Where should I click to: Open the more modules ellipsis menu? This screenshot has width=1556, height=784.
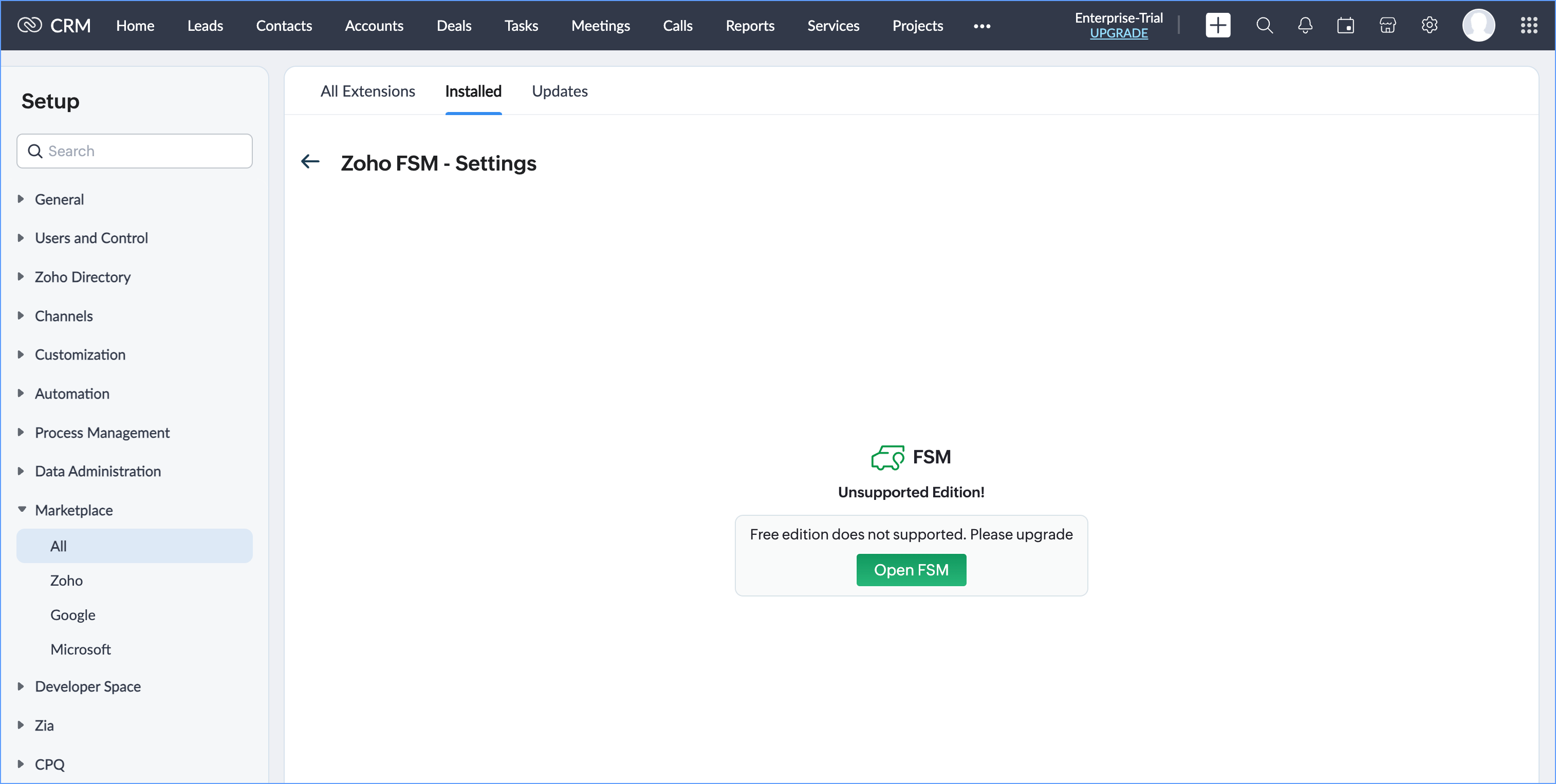pos(981,26)
